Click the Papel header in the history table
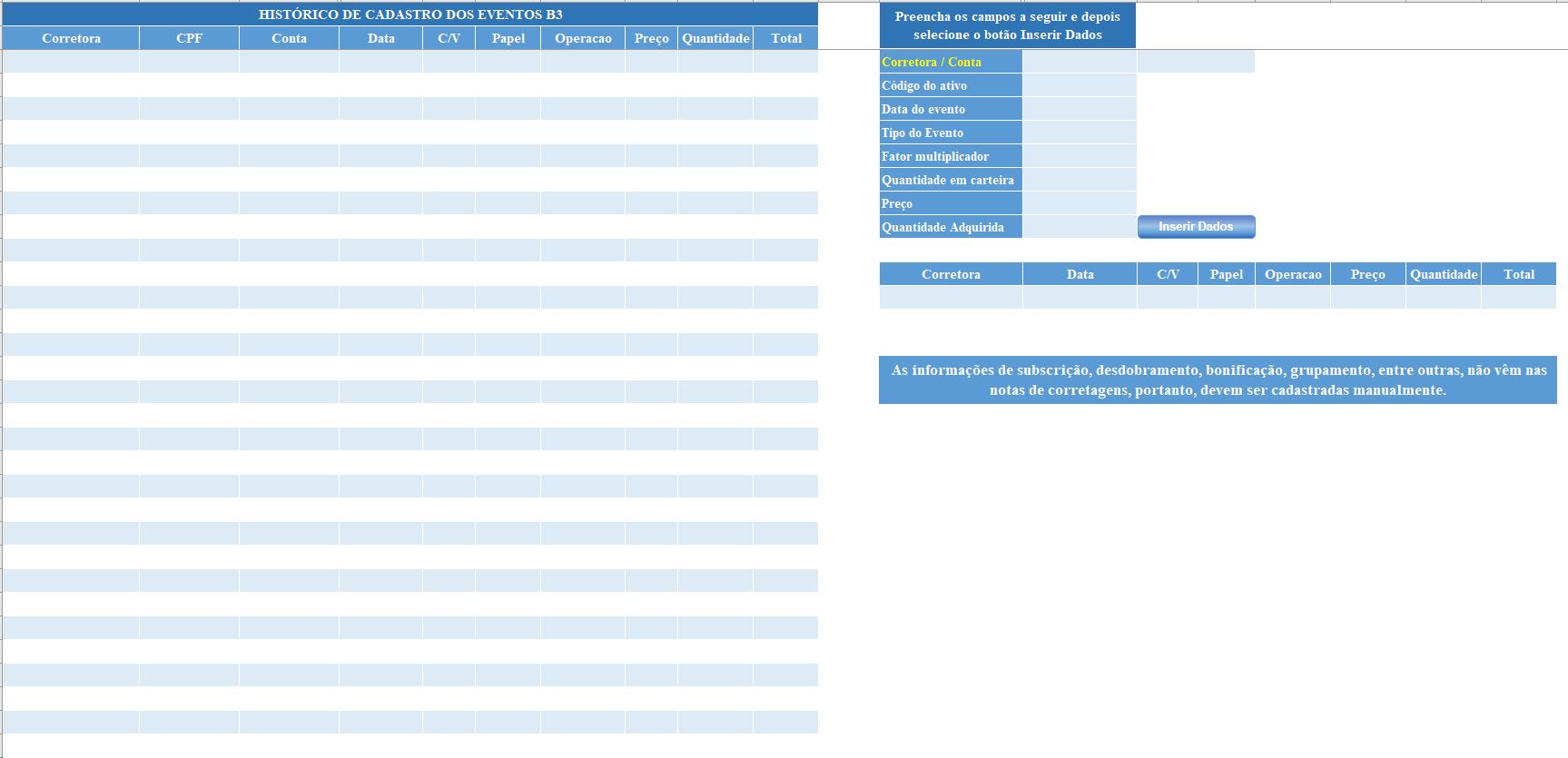Viewport: 1568px width, 758px height. coord(508,38)
